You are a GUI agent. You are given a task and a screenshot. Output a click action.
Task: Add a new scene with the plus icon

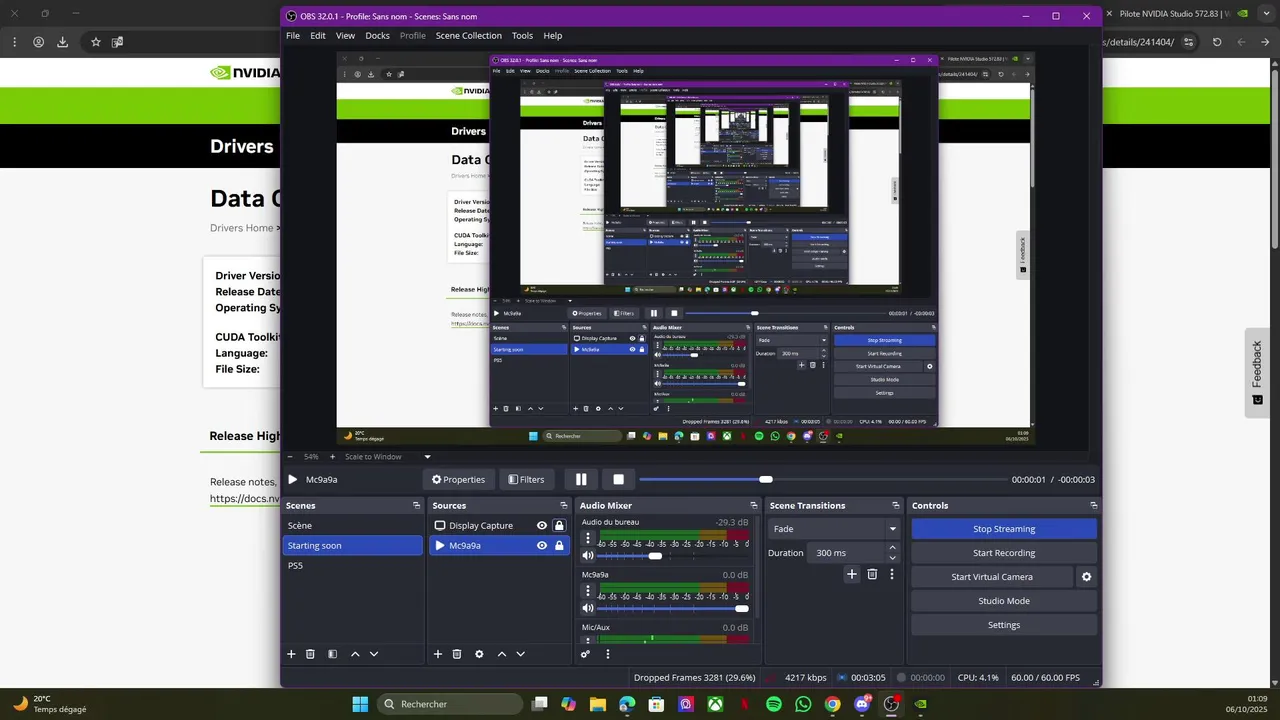[291, 654]
